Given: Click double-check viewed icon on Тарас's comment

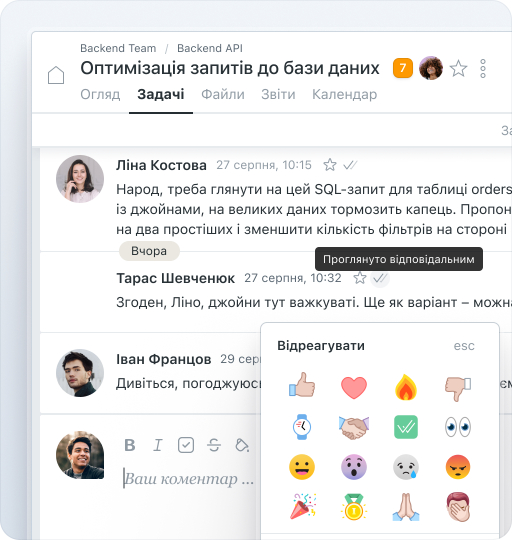Looking at the screenshot, I should pyautogui.click(x=380, y=278).
